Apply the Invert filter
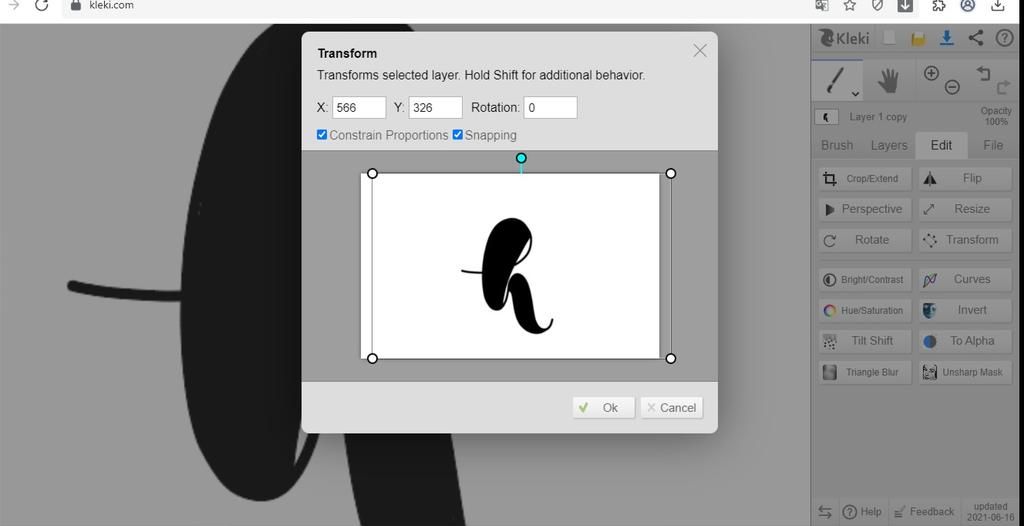1024x526 pixels. [965, 310]
